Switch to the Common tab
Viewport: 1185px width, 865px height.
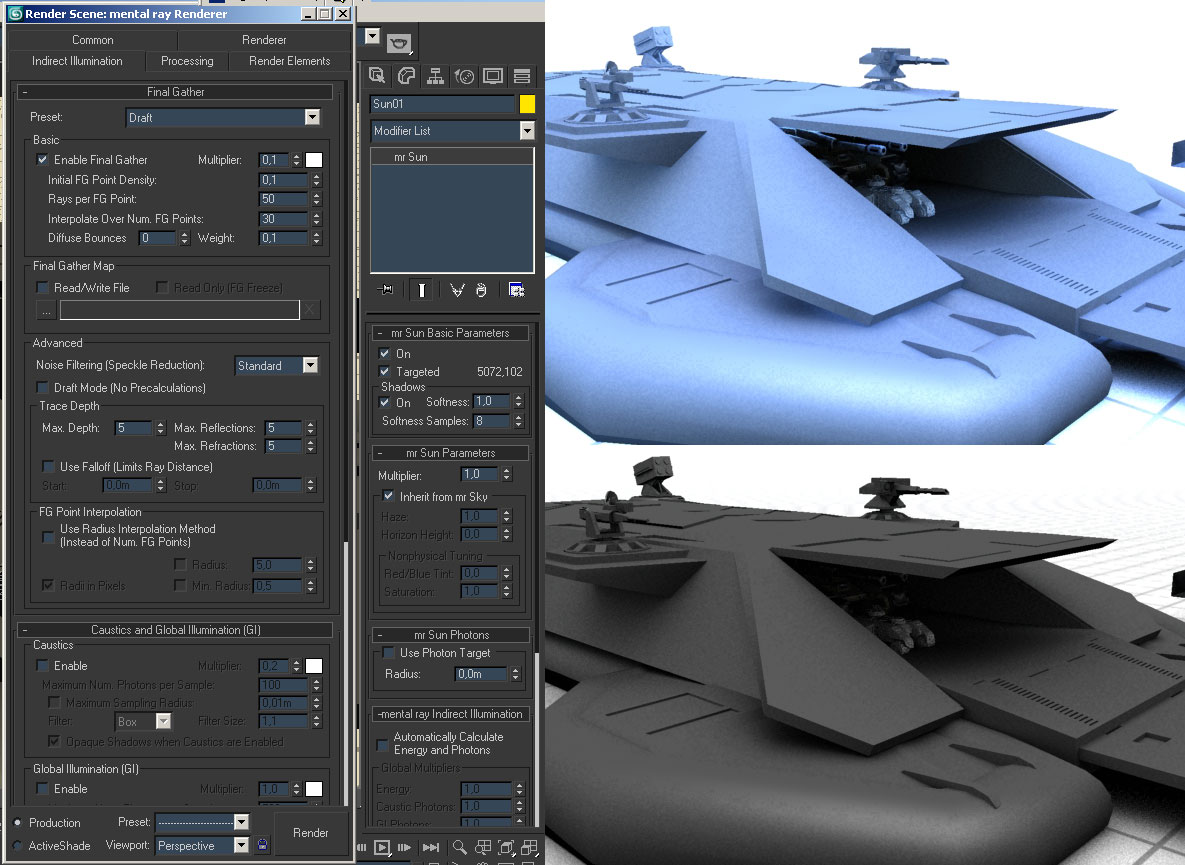pos(92,39)
